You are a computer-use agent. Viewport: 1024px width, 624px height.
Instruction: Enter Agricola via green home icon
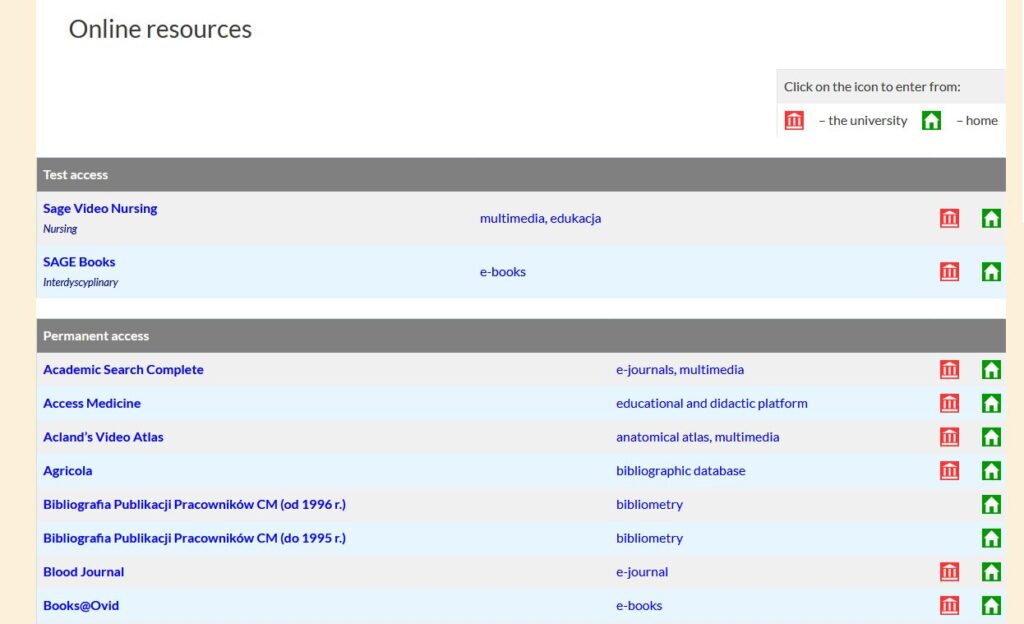991,471
